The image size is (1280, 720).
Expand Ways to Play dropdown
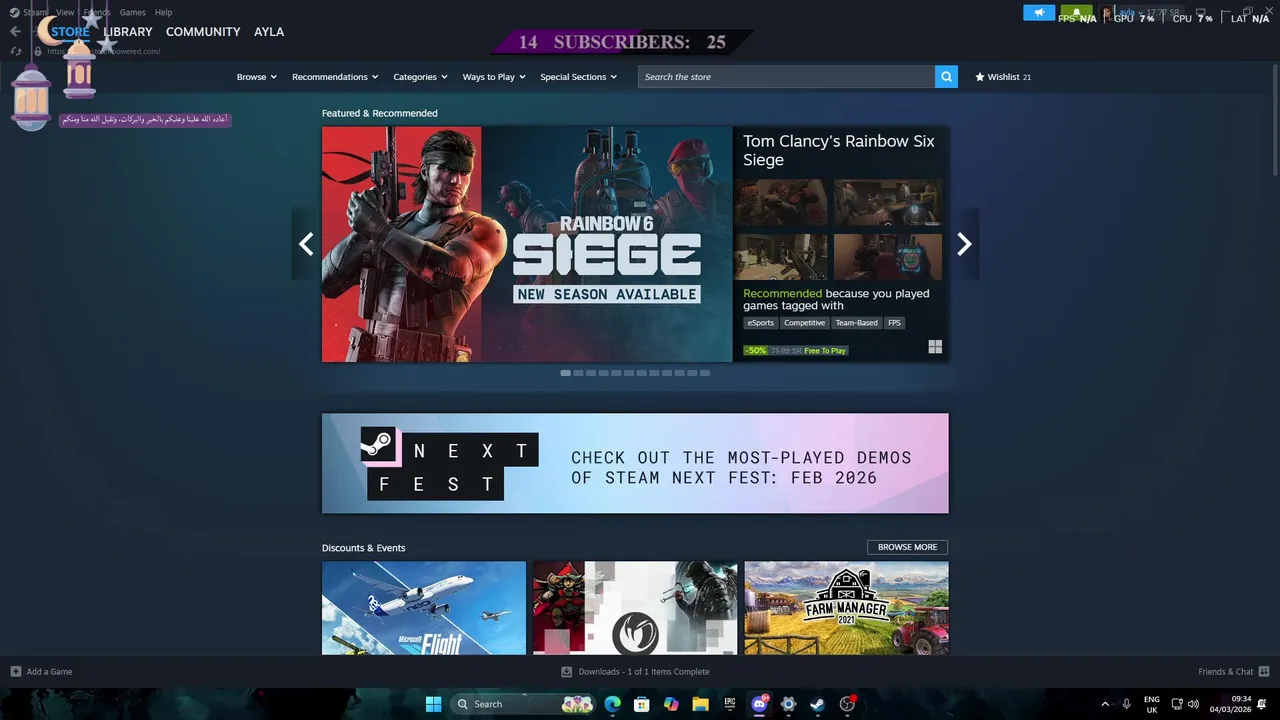494,77
